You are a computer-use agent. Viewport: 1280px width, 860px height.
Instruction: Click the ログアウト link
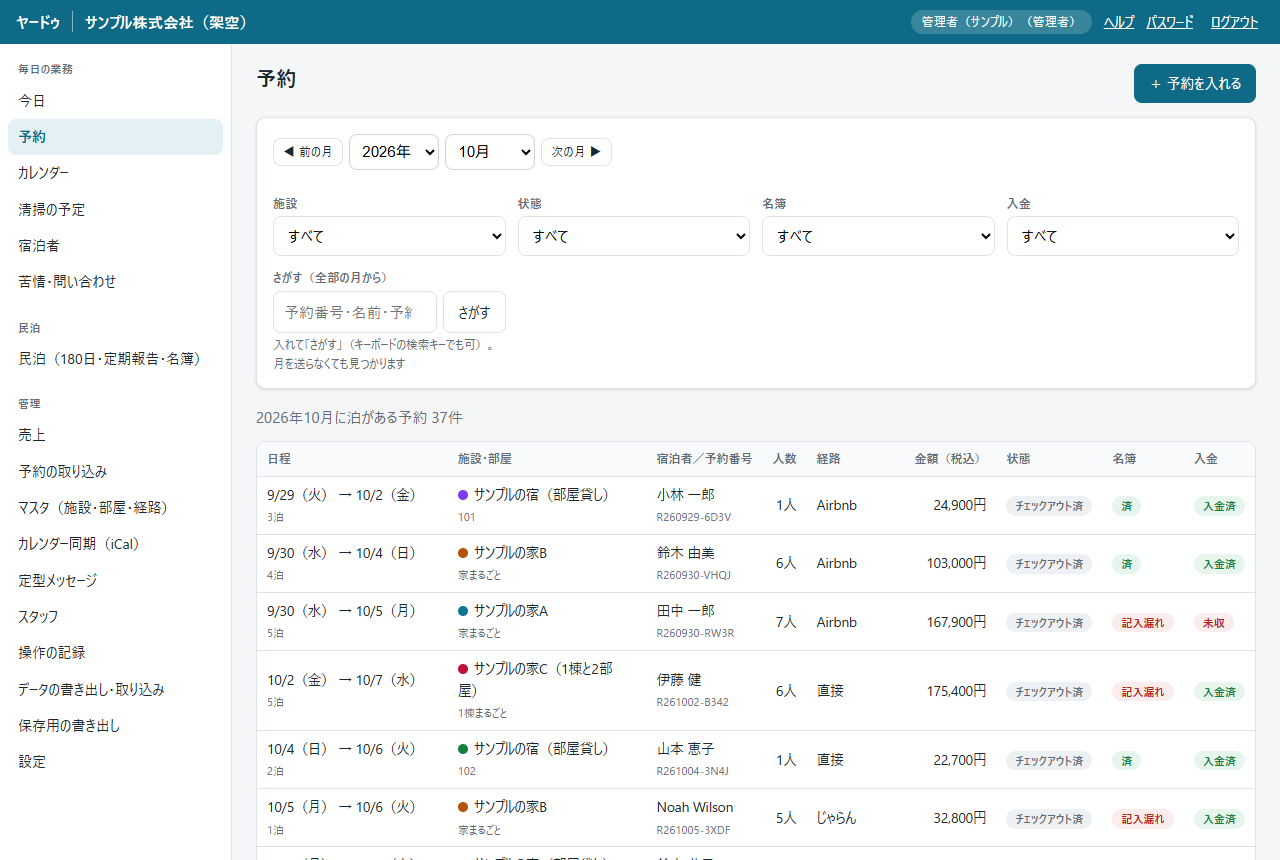1234,22
